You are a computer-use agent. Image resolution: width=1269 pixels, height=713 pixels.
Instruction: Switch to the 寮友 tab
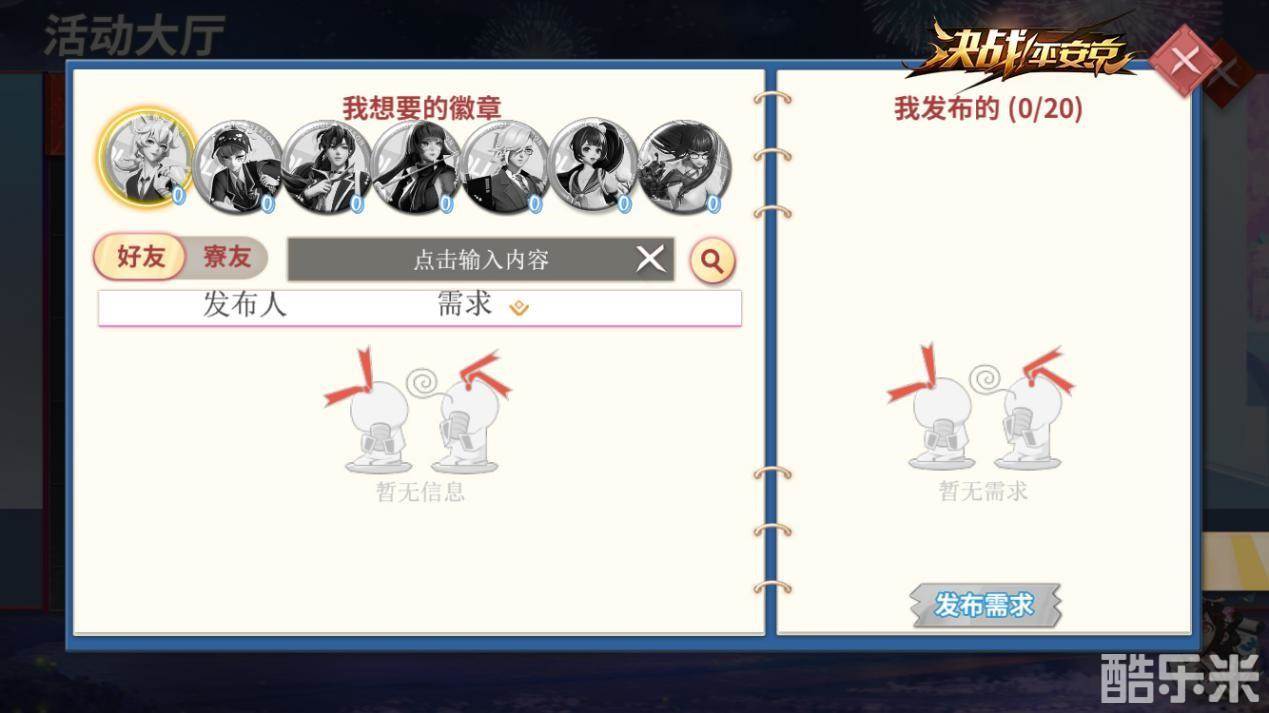227,257
